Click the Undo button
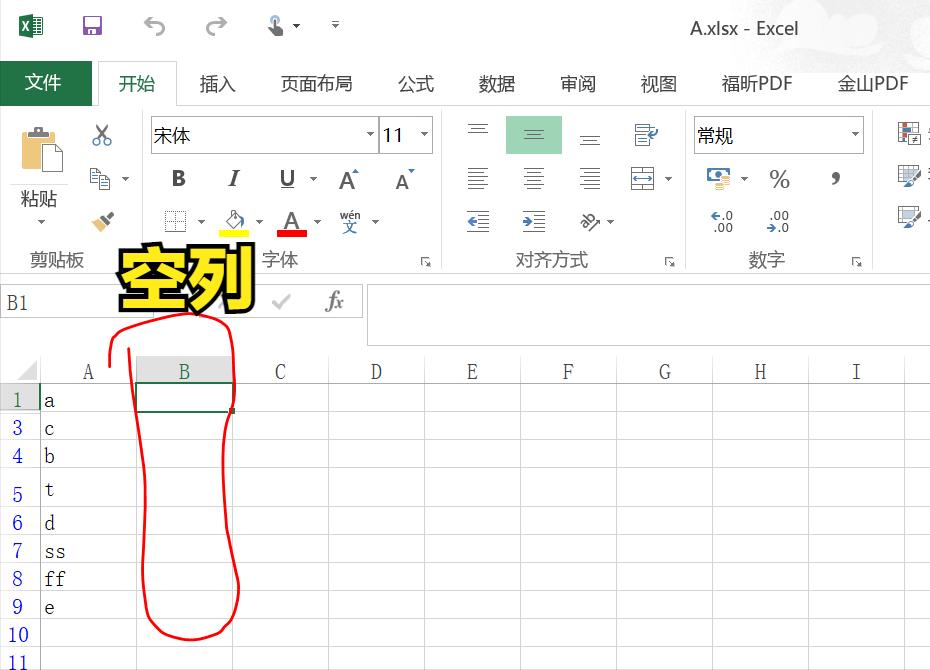Screen dimensions: 930x670 [154, 27]
